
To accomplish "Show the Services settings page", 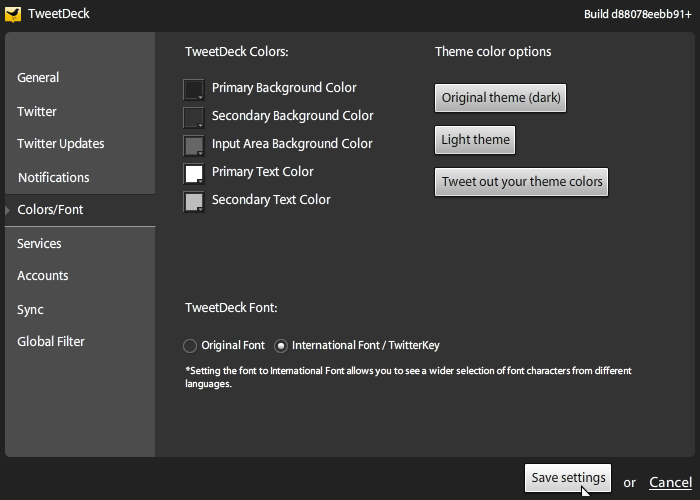I will point(39,244).
